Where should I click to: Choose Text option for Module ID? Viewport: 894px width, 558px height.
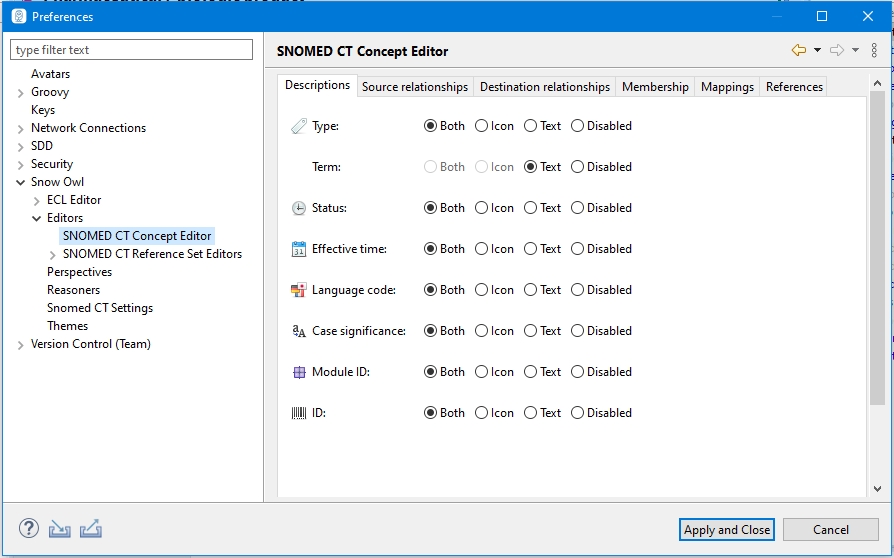(531, 372)
